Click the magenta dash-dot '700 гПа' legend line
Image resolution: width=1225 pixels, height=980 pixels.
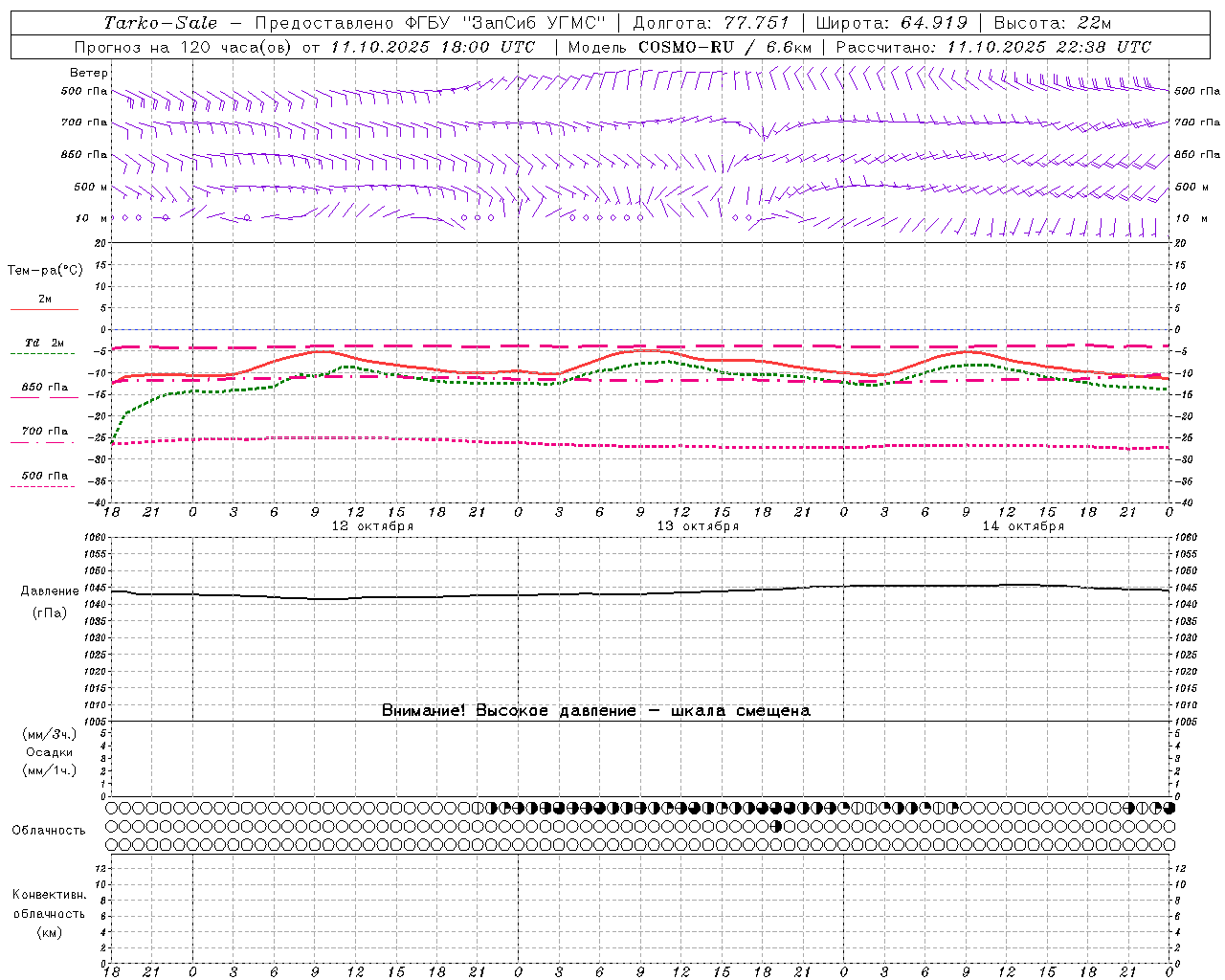tap(42, 443)
